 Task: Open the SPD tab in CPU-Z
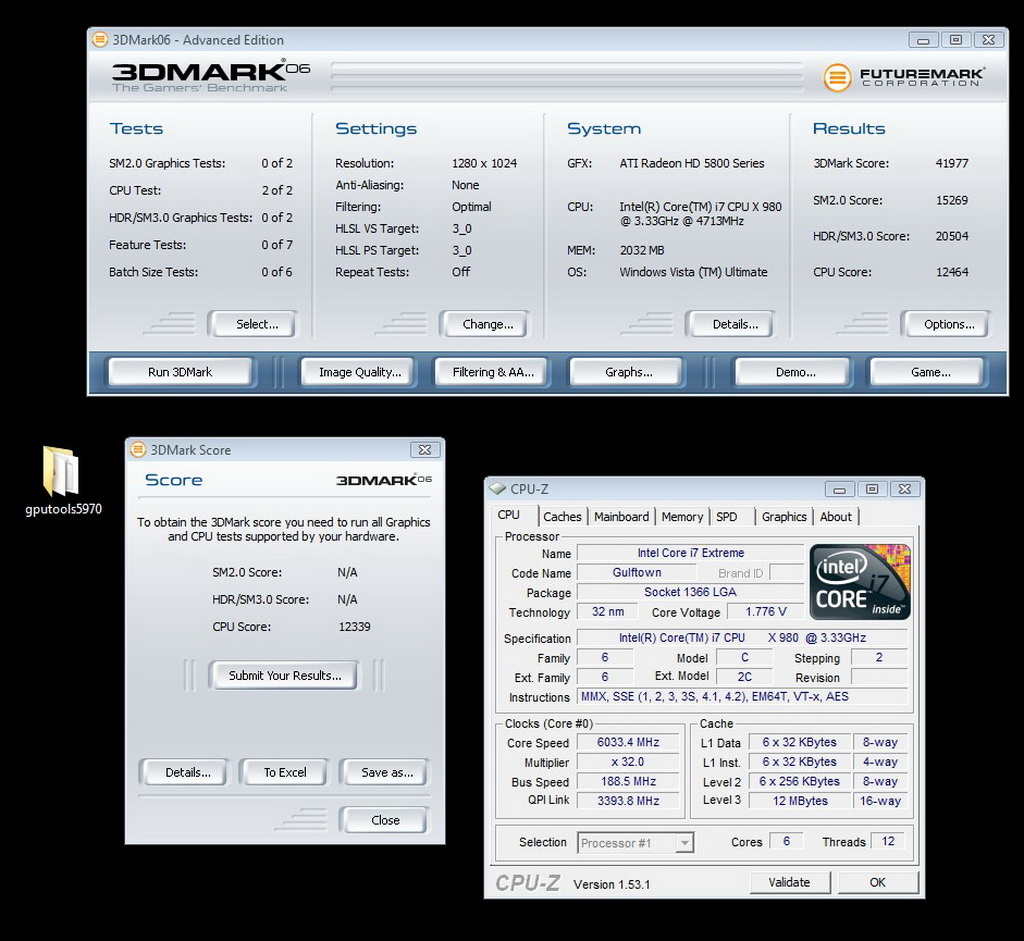tap(726, 517)
